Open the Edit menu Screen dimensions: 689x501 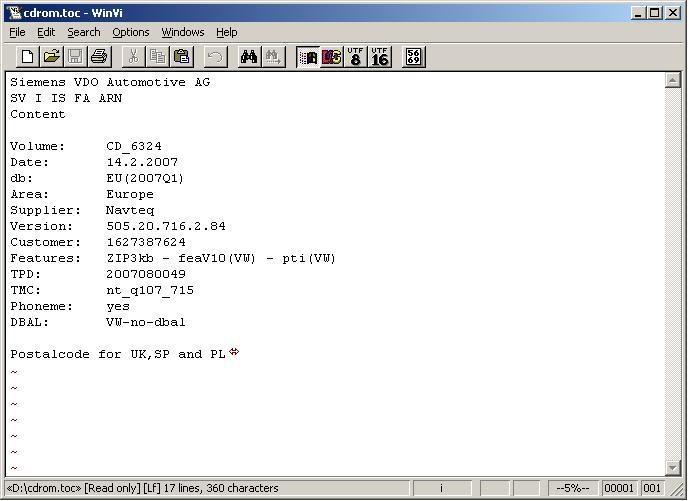[x=46, y=32]
